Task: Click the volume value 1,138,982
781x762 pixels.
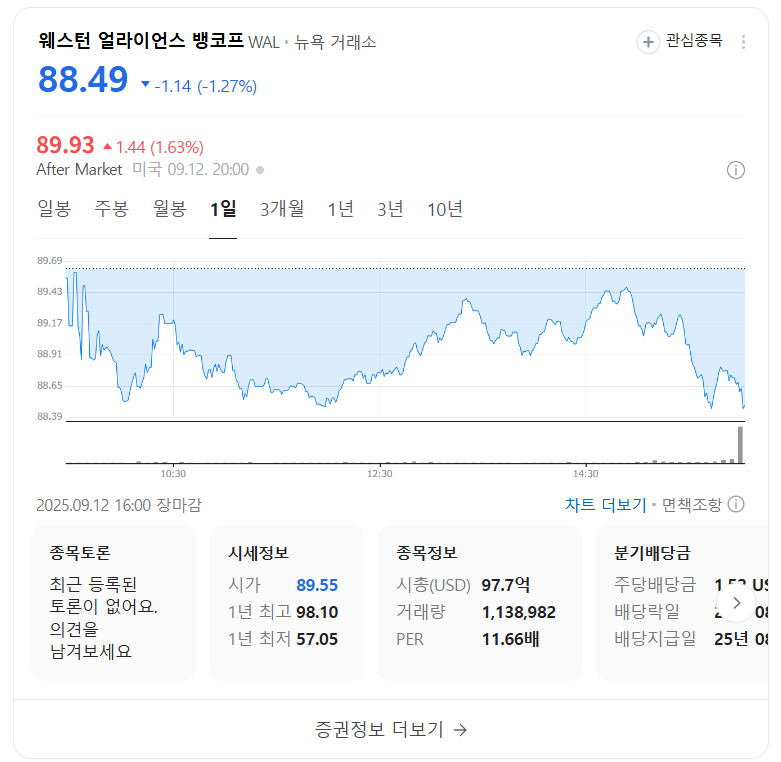Action: 519,612
